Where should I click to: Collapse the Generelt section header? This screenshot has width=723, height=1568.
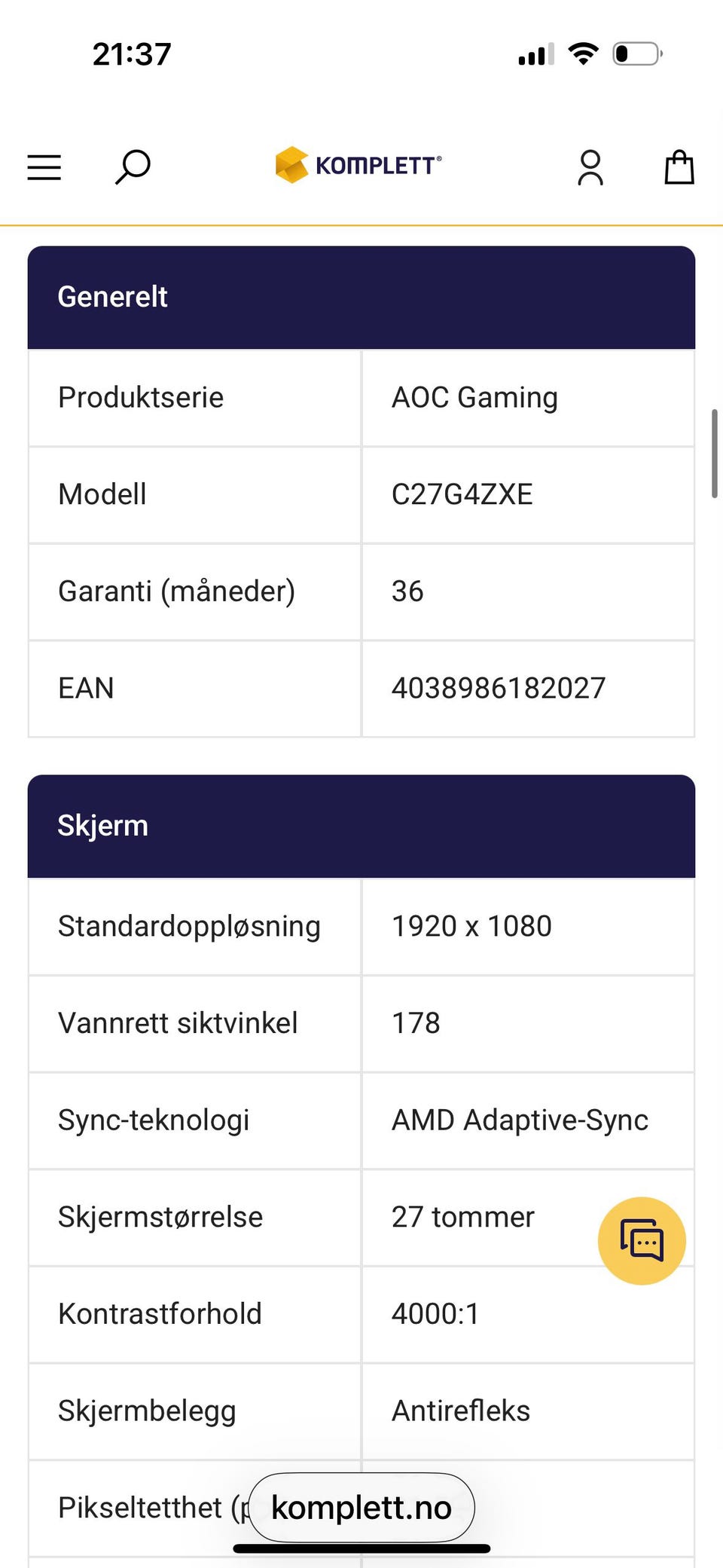(361, 297)
